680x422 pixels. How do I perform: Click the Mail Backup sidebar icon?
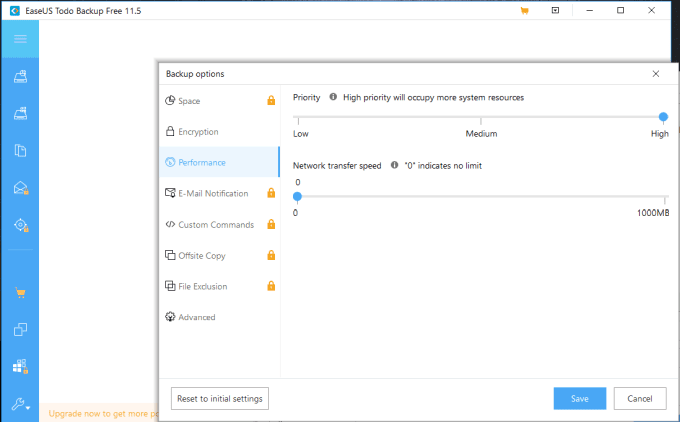click(x=20, y=188)
